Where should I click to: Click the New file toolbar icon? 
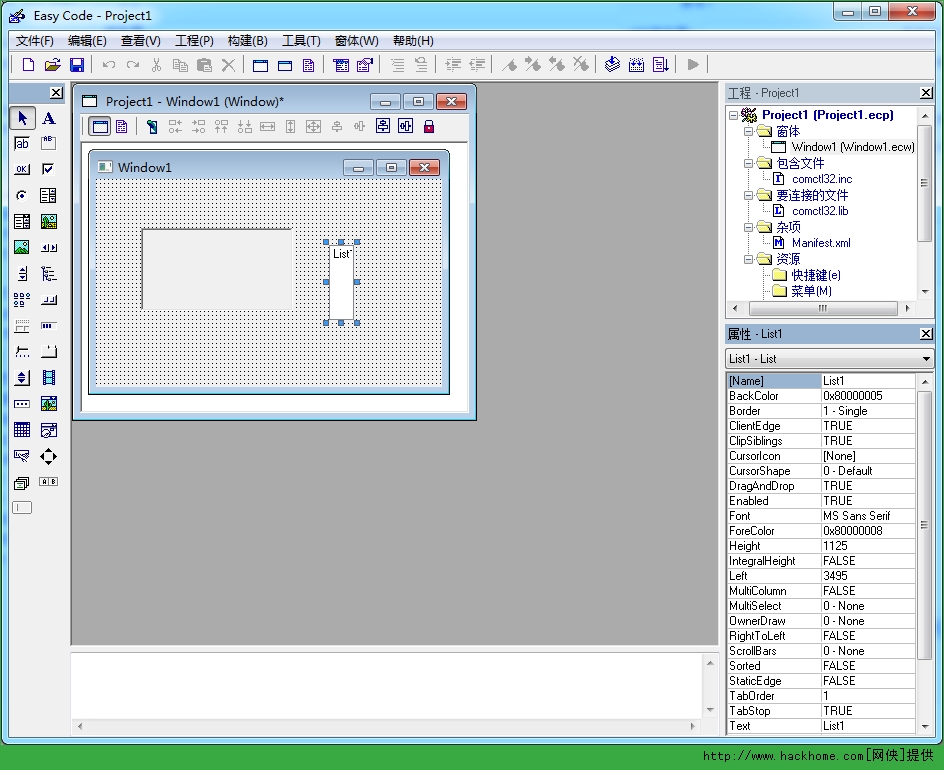click(x=28, y=64)
